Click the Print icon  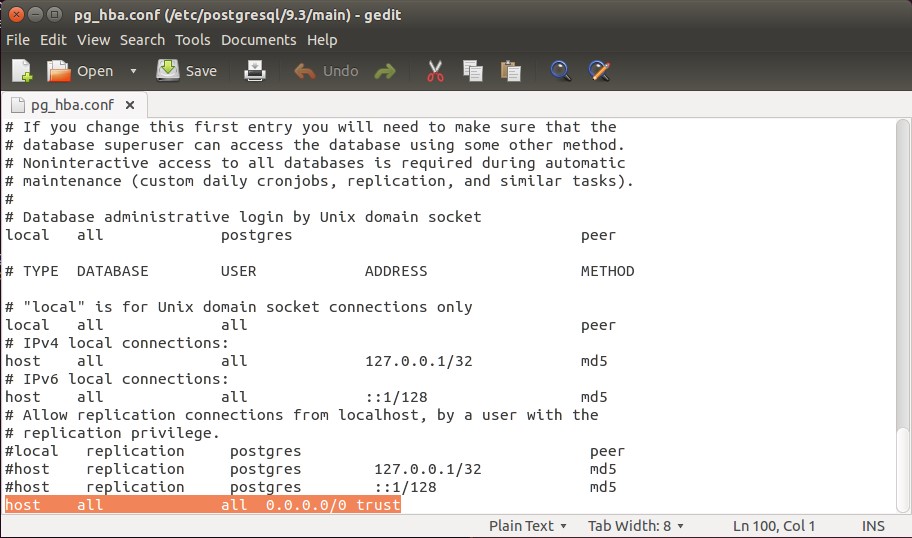click(x=255, y=71)
